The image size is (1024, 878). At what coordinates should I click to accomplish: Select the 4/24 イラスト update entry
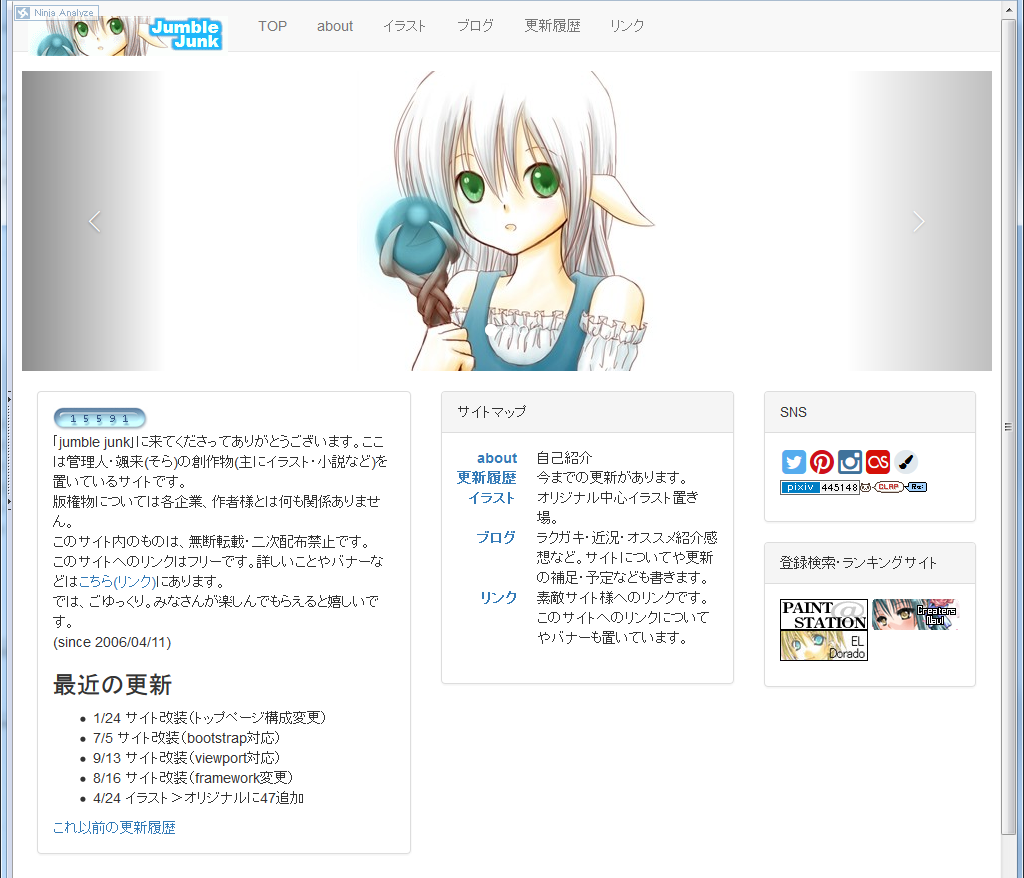[199, 798]
